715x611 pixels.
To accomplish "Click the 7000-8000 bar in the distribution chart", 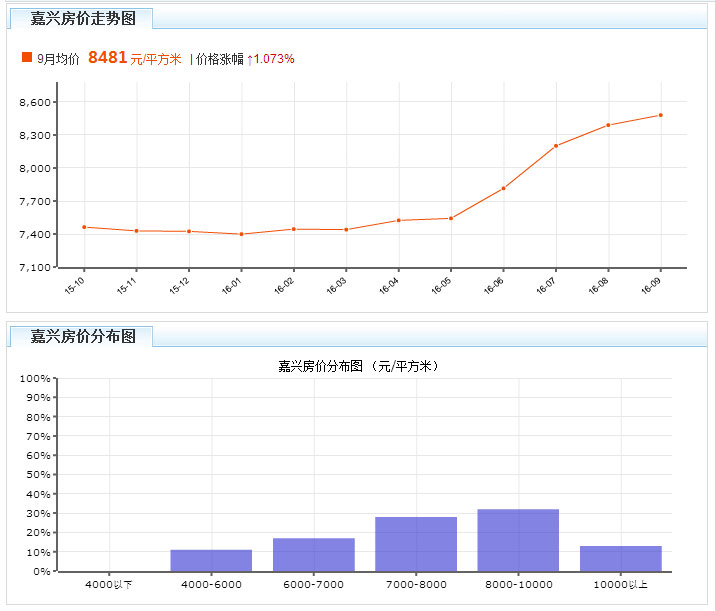I will pyautogui.click(x=416, y=544).
